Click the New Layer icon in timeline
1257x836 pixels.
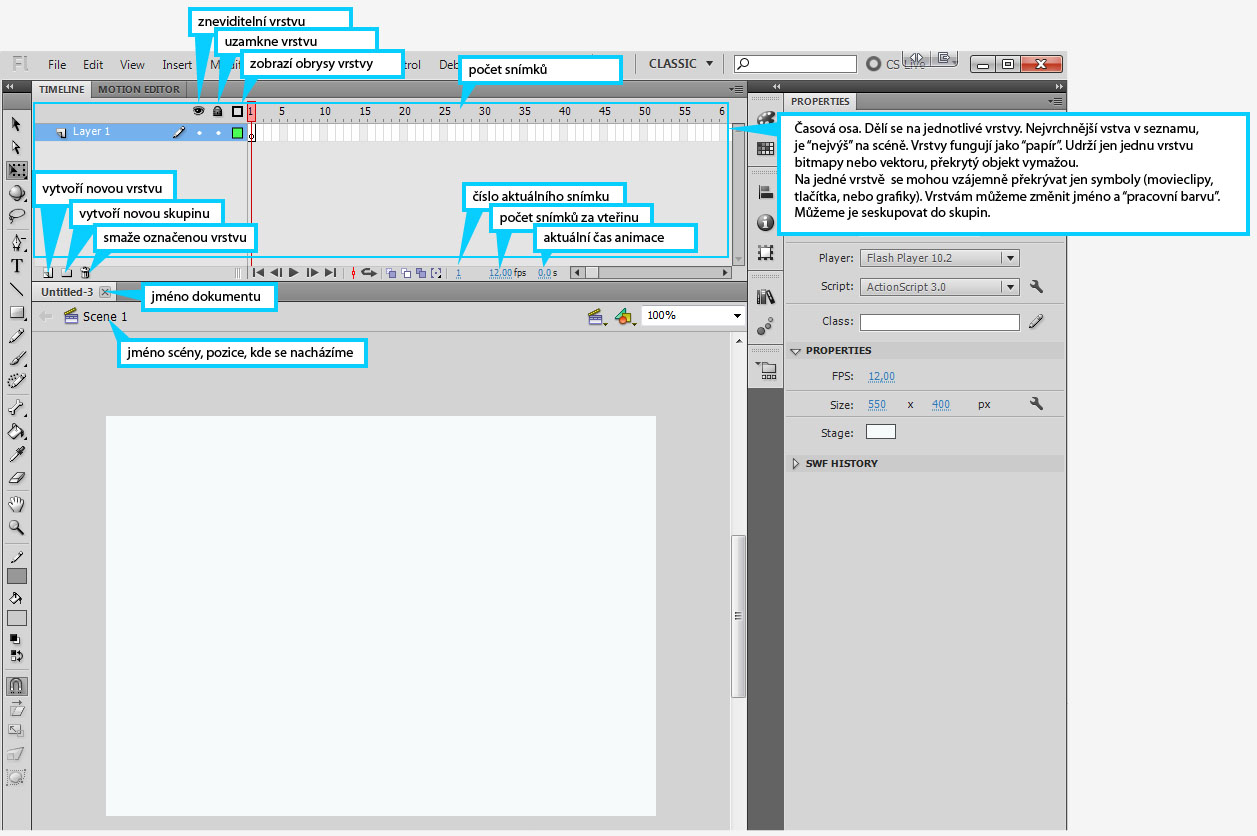(x=47, y=272)
